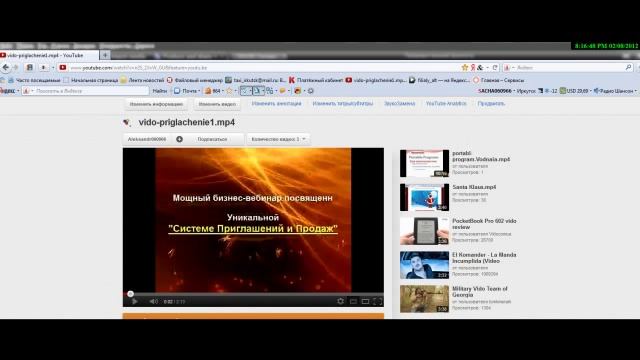
Task: Click the browser search field
Action: click(x=568, y=67)
